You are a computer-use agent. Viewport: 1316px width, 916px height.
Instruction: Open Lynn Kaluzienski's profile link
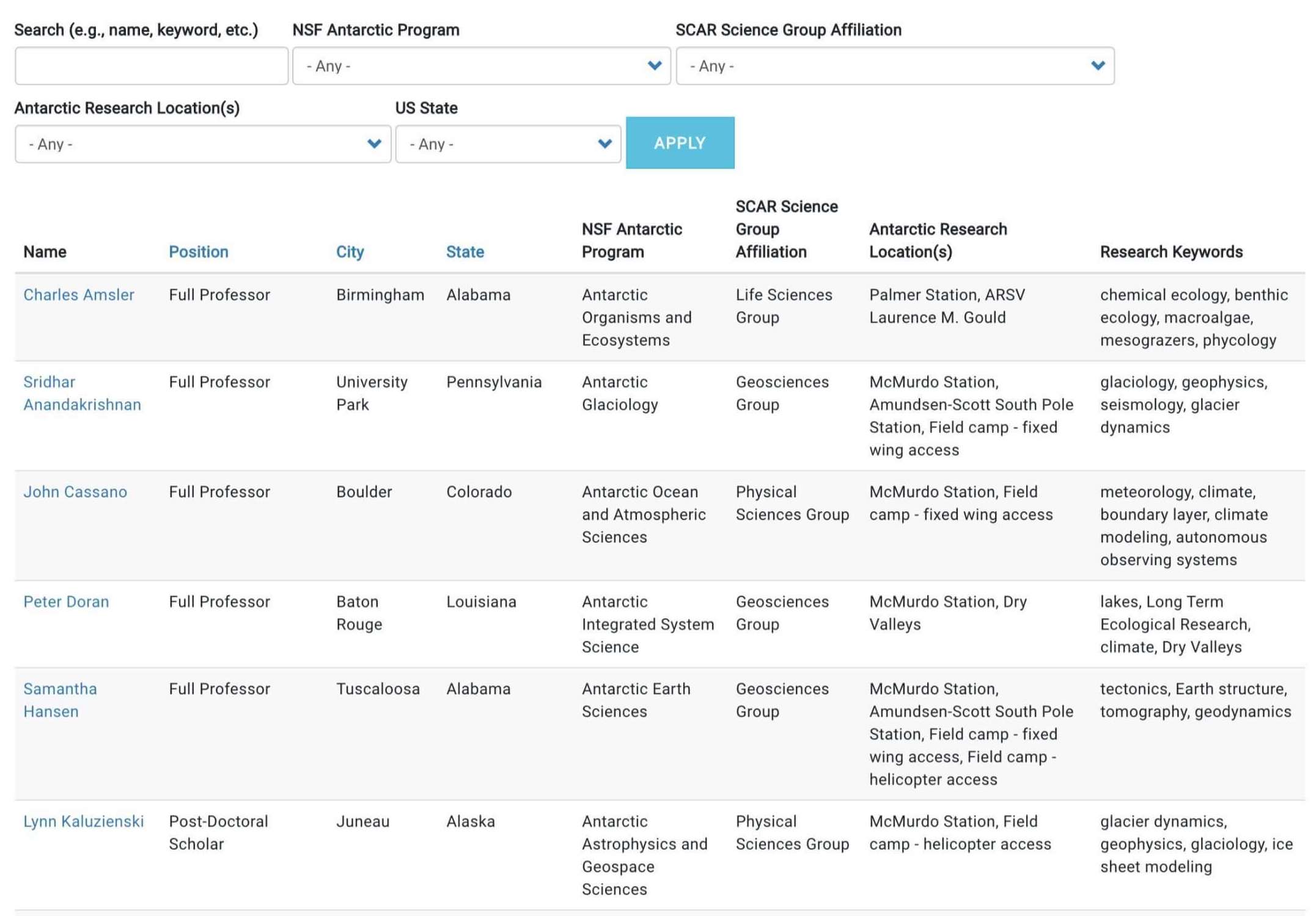click(84, 821)
